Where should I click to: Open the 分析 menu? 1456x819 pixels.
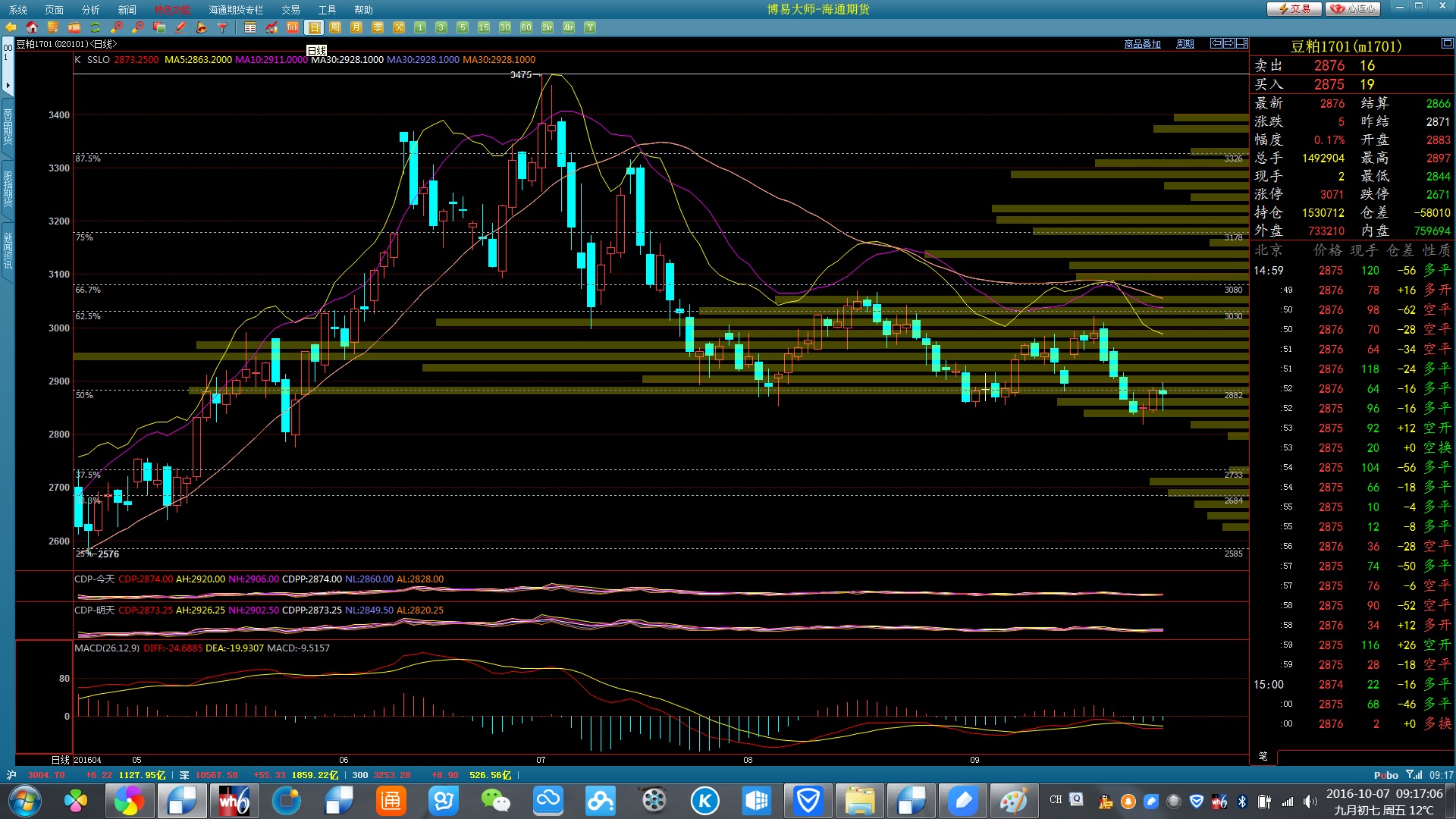(x=90, y=10)
